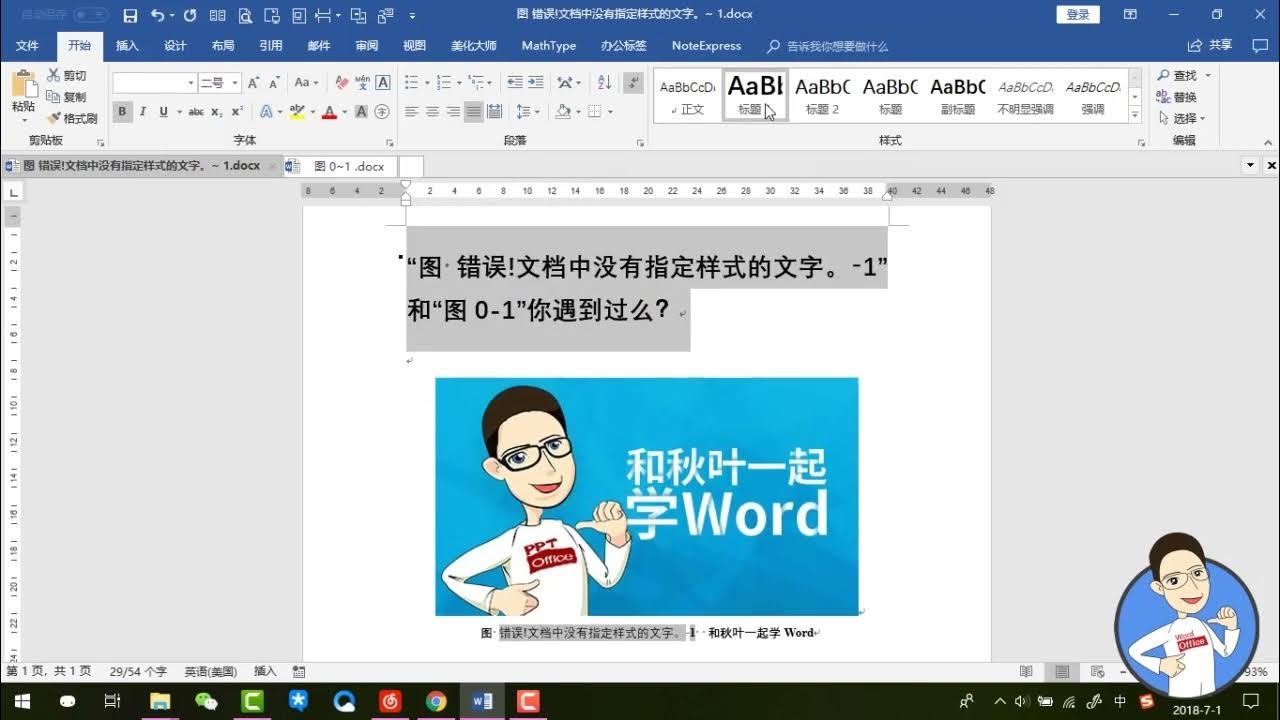This screenshot has height=720, width=1280.
Task: Clear all formatting eraser icon
Action: (342, 83)
